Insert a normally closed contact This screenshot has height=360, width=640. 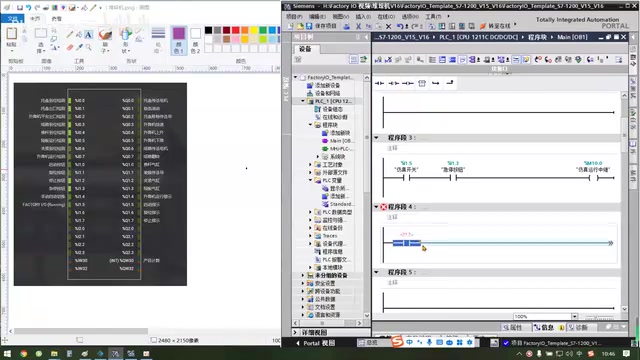click(x=393, y=83)
